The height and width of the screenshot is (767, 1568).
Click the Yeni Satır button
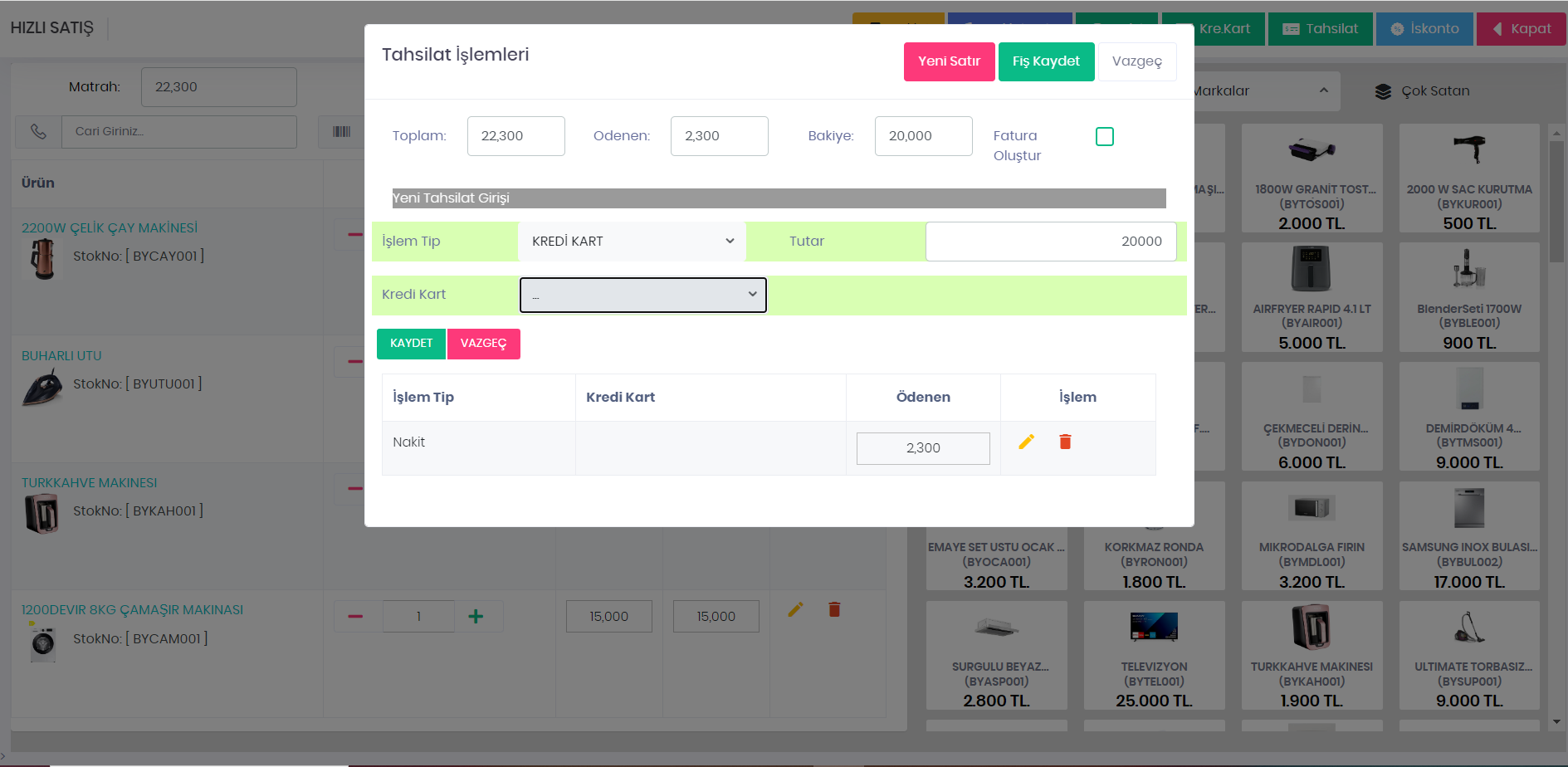pyautogui.click(x=949, y=61)
